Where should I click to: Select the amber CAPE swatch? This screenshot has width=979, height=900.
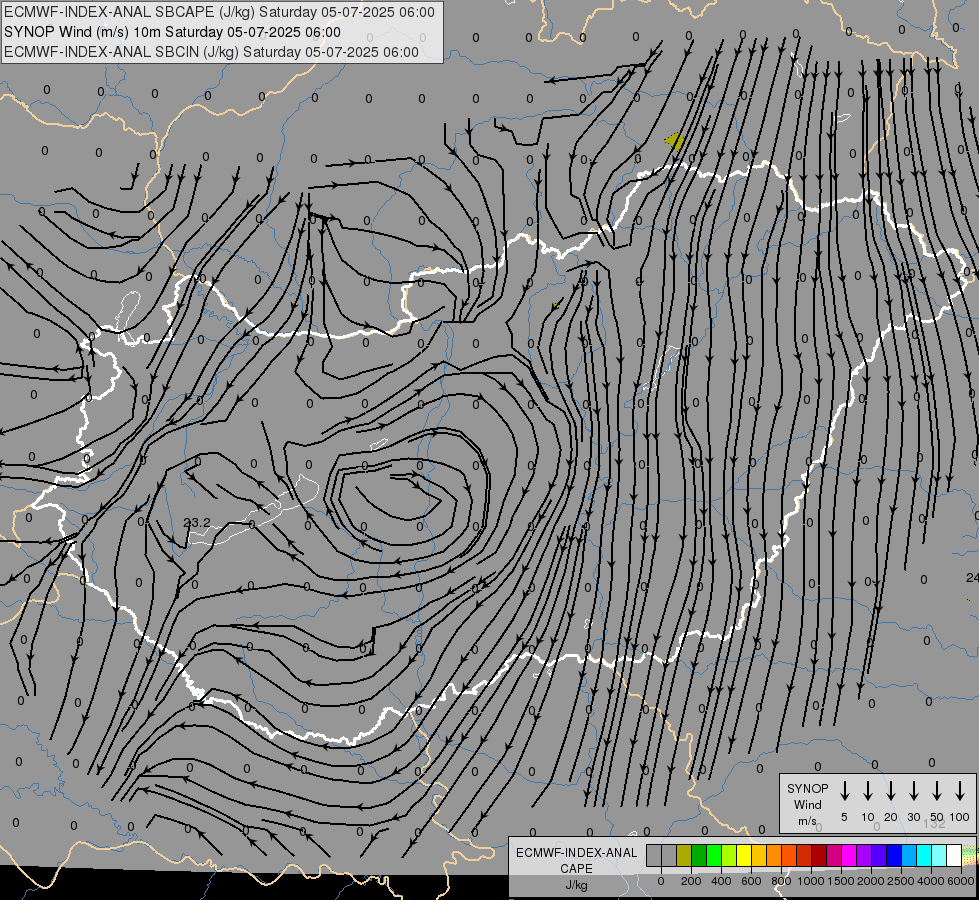[x=759, y=856]
